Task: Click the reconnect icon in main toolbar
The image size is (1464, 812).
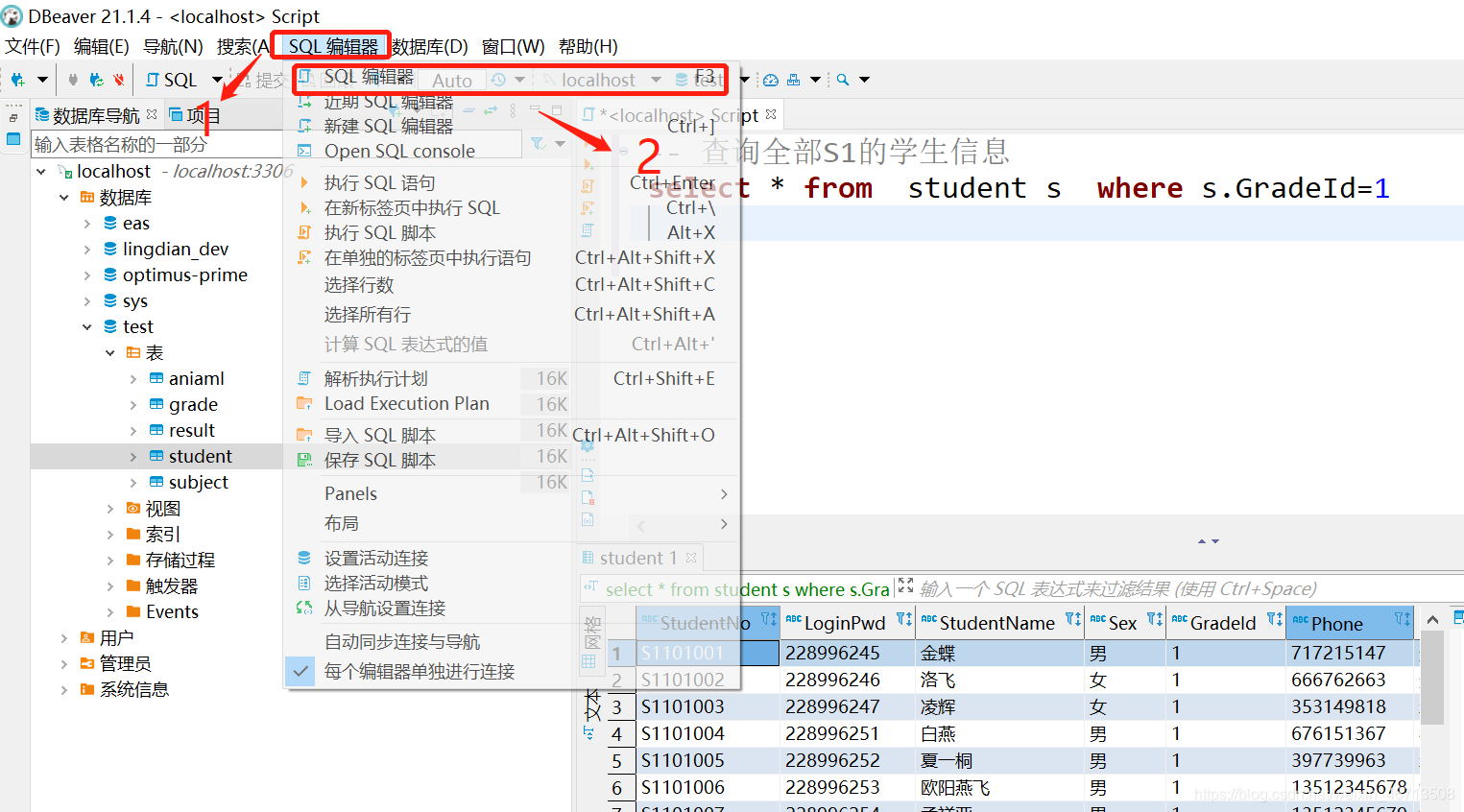Action: click(x=96, y=80)
